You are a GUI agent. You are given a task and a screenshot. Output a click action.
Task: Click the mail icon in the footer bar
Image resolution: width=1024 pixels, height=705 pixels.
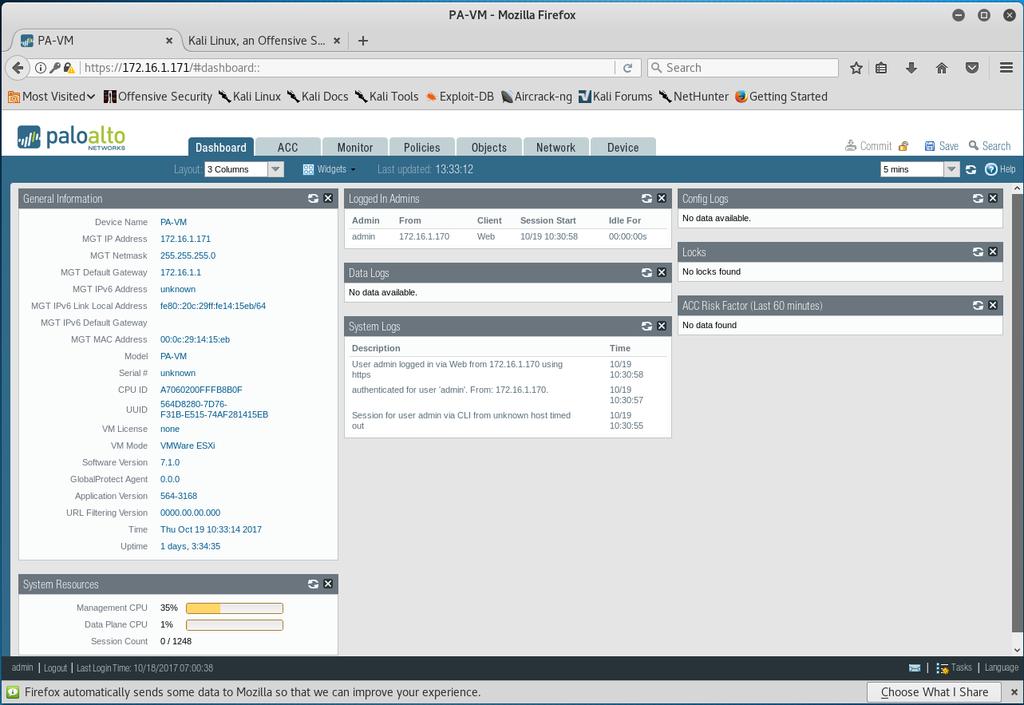click(x=914, y=668)
